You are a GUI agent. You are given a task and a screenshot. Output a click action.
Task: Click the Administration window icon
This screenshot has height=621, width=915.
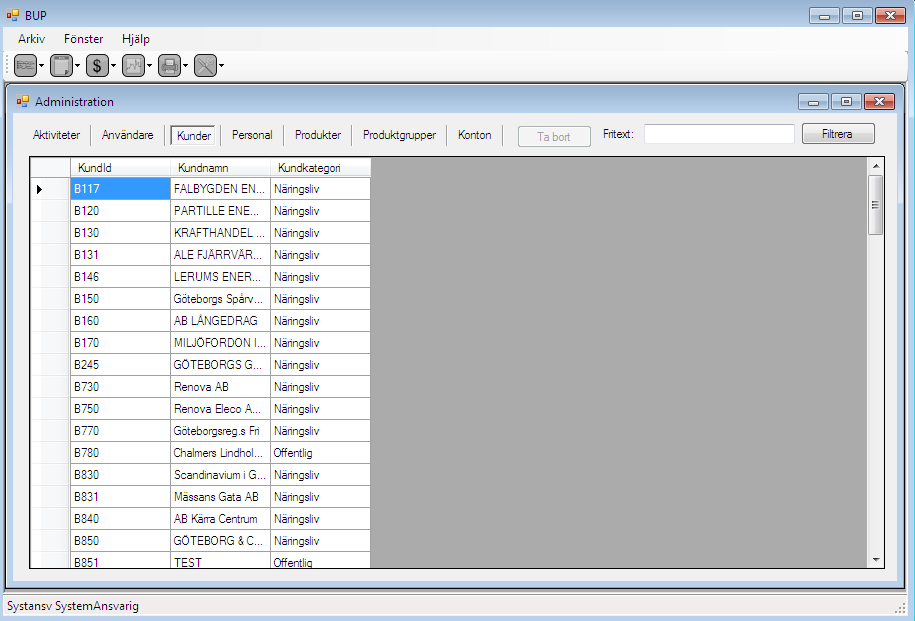pos(23,102)
